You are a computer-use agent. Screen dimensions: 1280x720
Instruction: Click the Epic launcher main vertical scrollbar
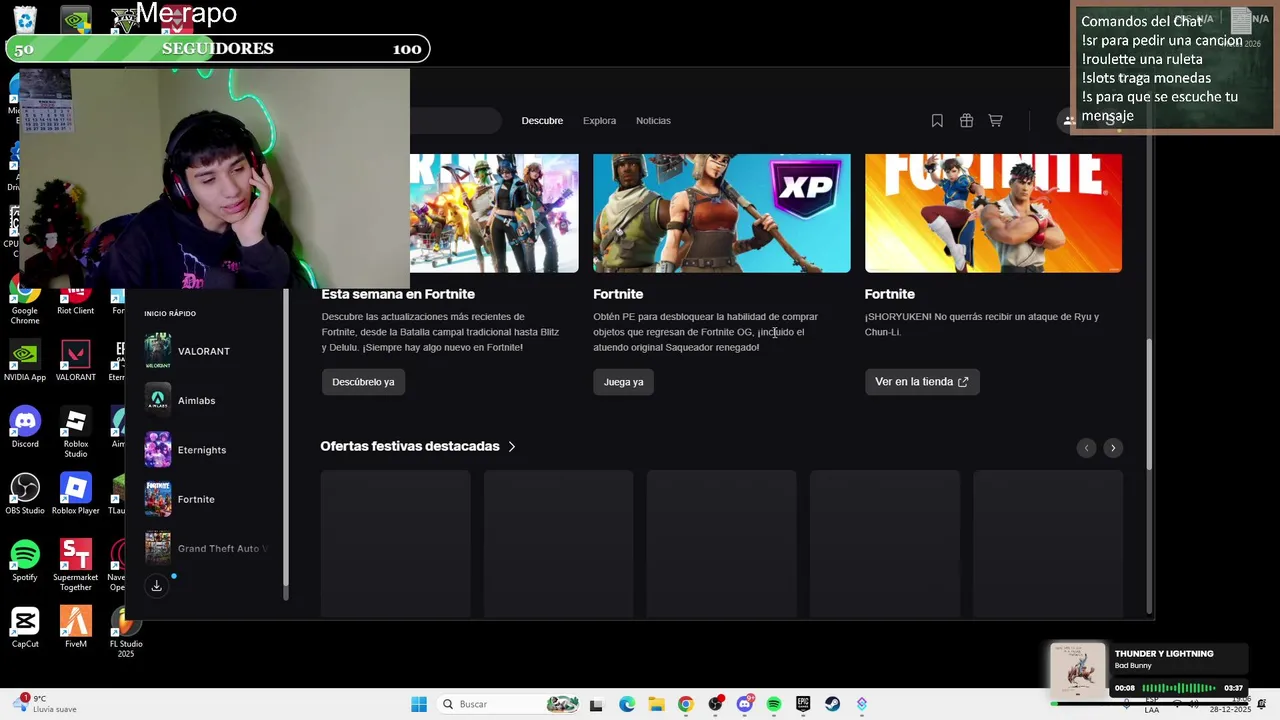click(x=1148, y=404)
